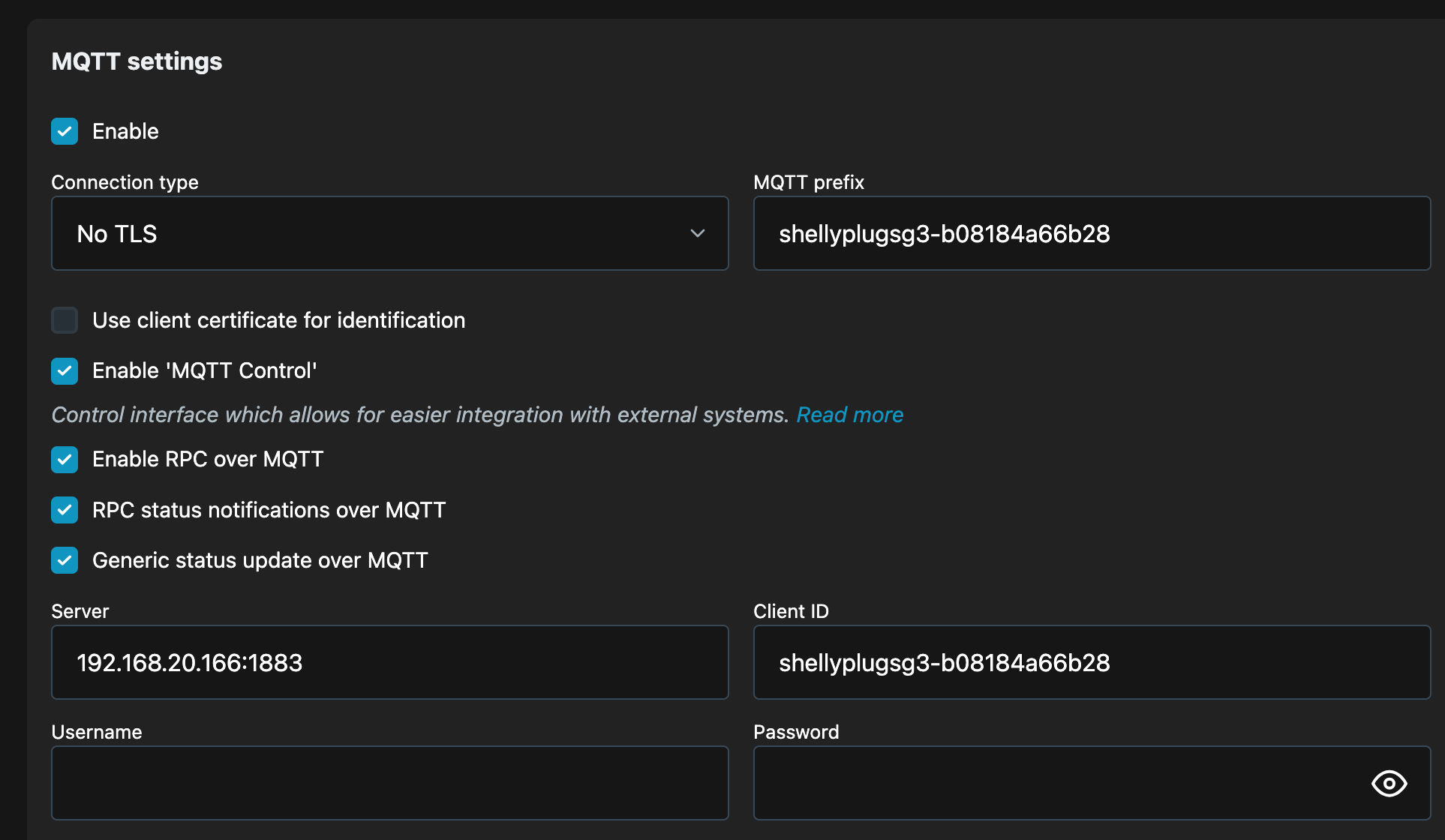The width and height of the screenshot is (1445, 840).
Task: Uncheck the main Enable MQTT checkbox
Action: (65, 131)
